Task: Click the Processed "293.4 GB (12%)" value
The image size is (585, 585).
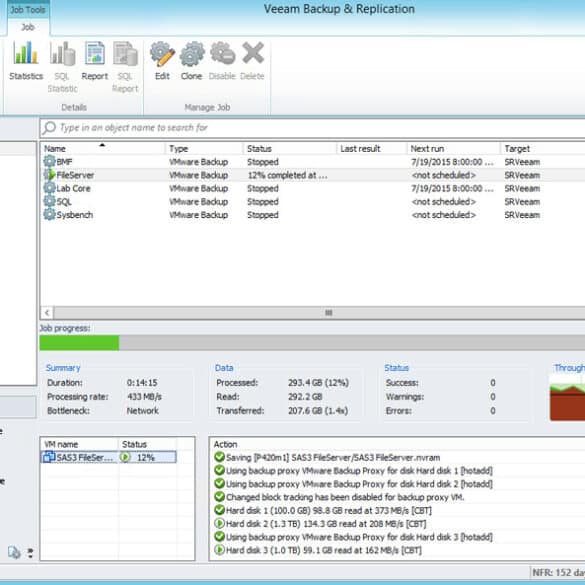Action: click(x=318, y=382)
